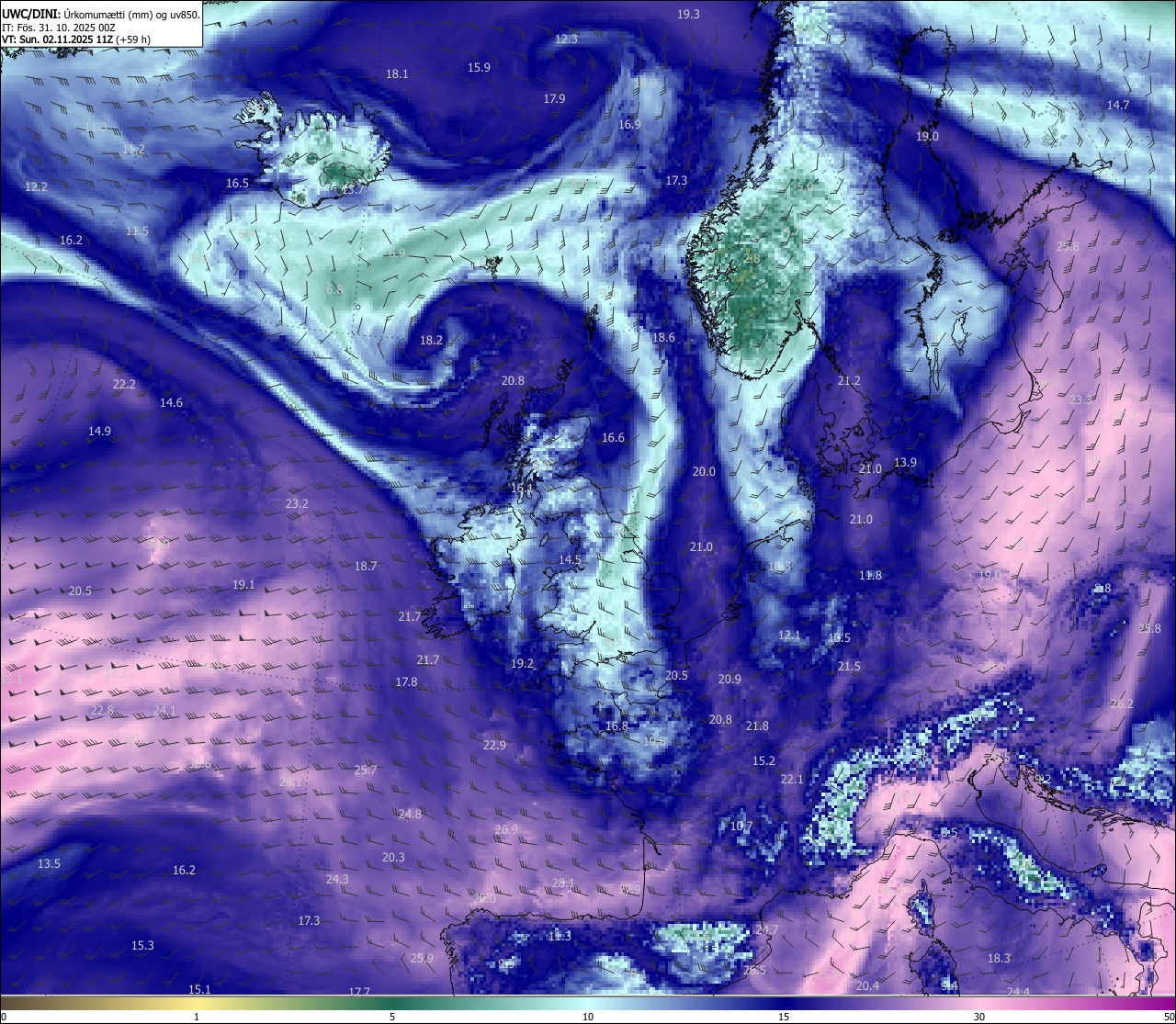Click the 20.3 map value
This screenshot has height=1024, width=1176.
coord(393,857)
